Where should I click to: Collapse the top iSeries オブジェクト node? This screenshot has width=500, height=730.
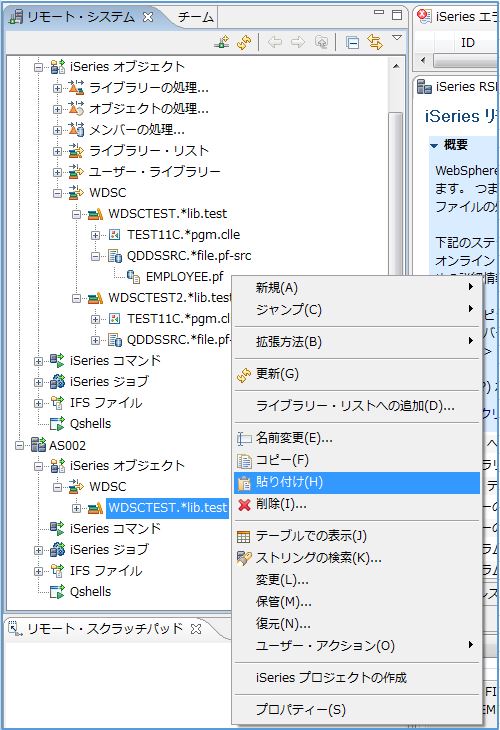coord(38,68)
